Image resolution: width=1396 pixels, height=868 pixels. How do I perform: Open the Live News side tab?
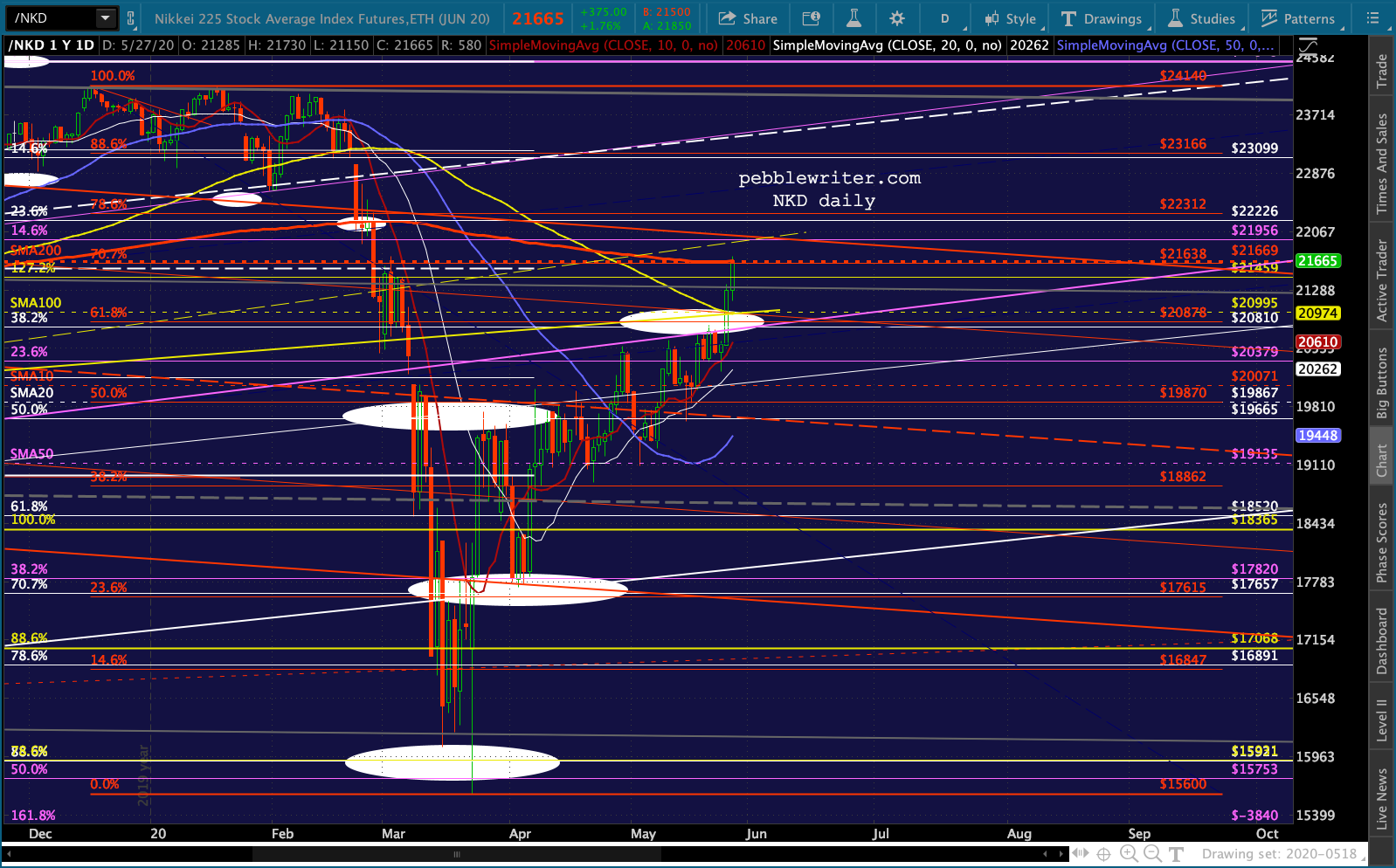click(1382, 799)
